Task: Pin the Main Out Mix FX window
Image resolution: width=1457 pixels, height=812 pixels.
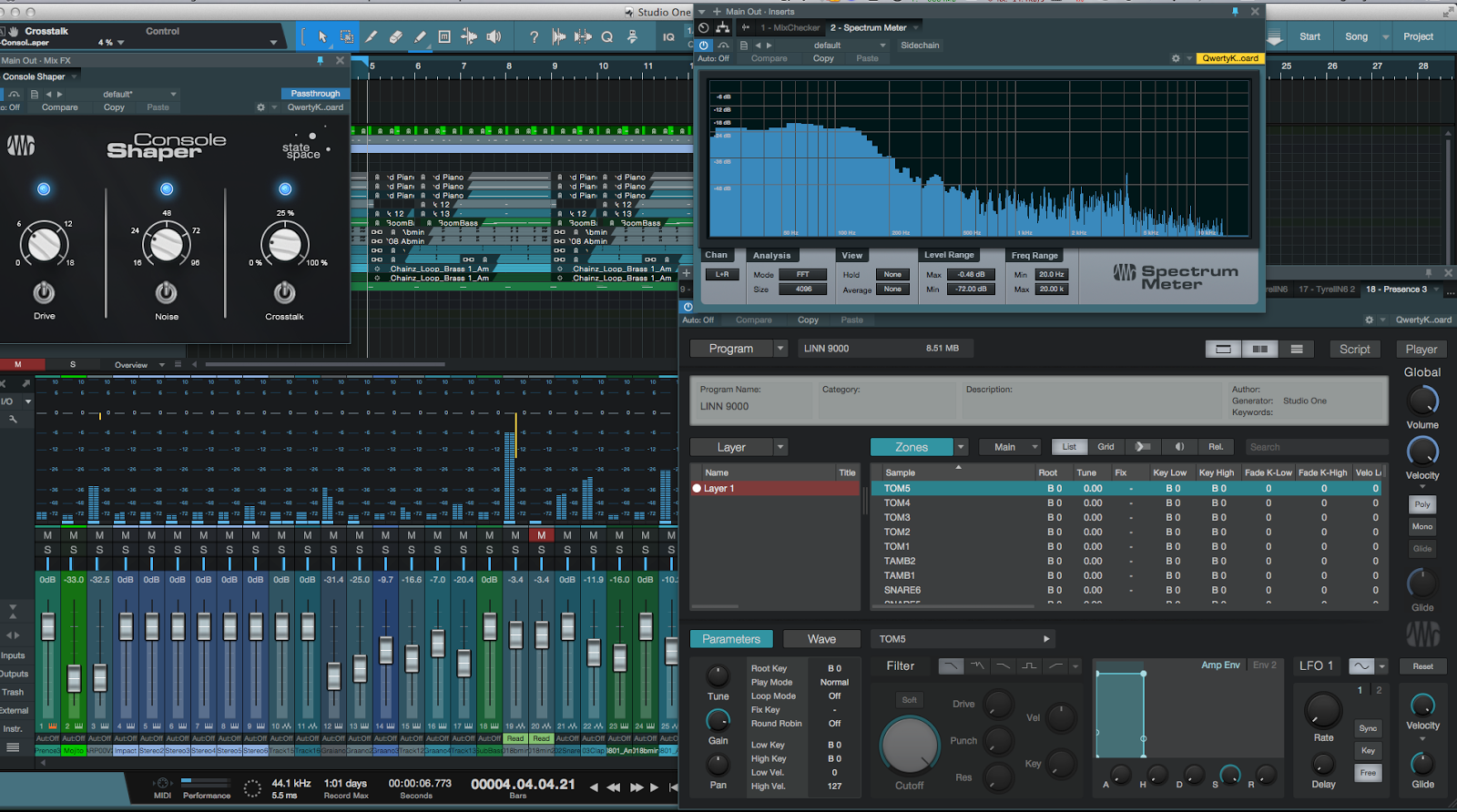Action: coord(320,60)
